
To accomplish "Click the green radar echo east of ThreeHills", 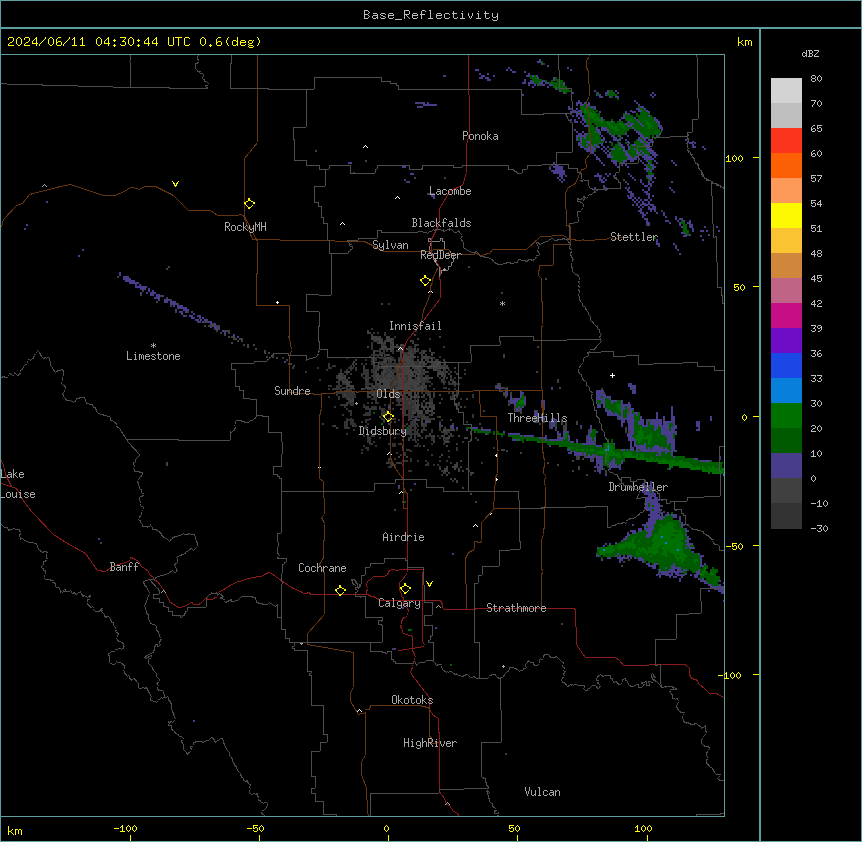I will (653, 435).
